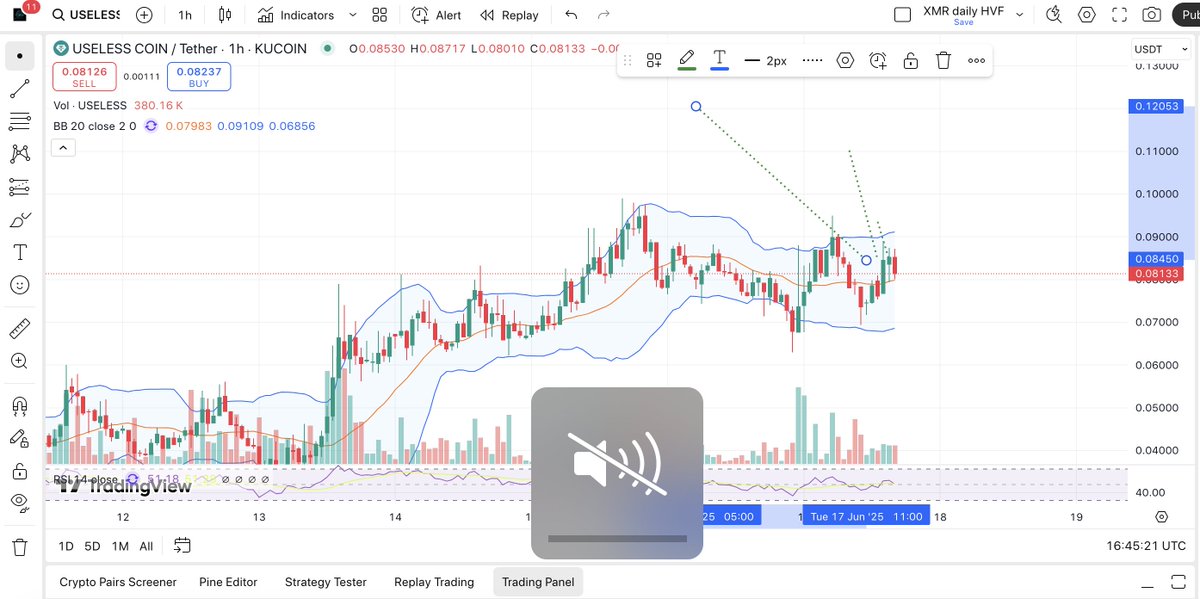
Task: Toggle Lock All Drawing Tools padlock
Action: (19, 470)
